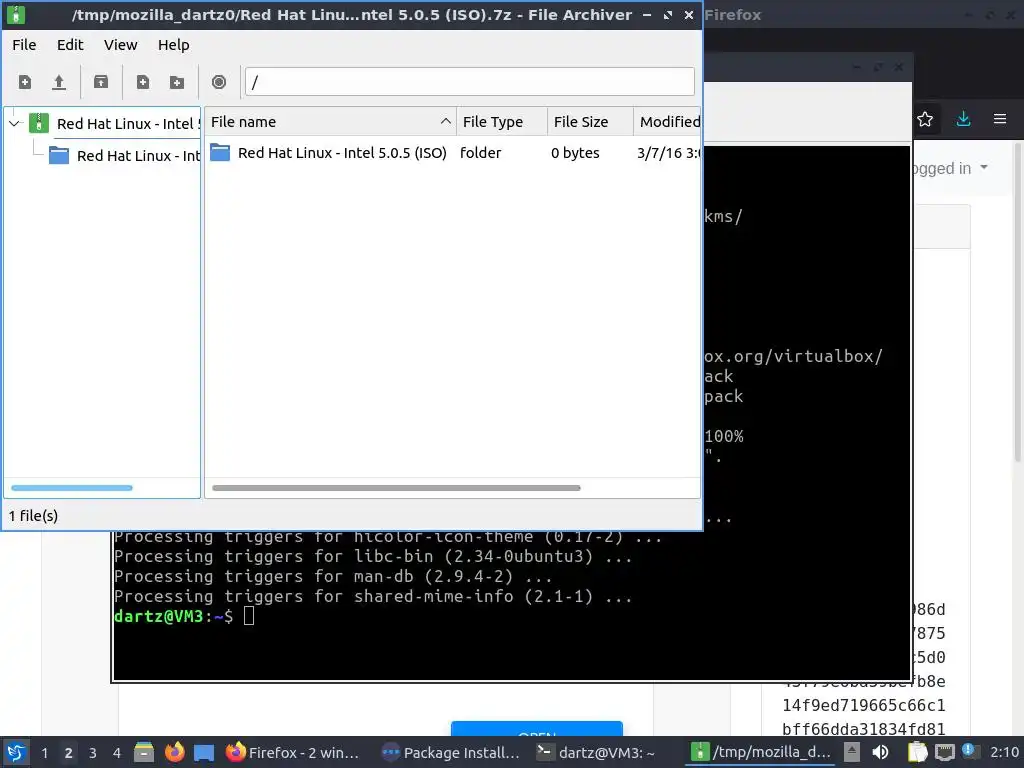Click the /tmp/mozilla_d... taskbar window button

pos(760,753)
